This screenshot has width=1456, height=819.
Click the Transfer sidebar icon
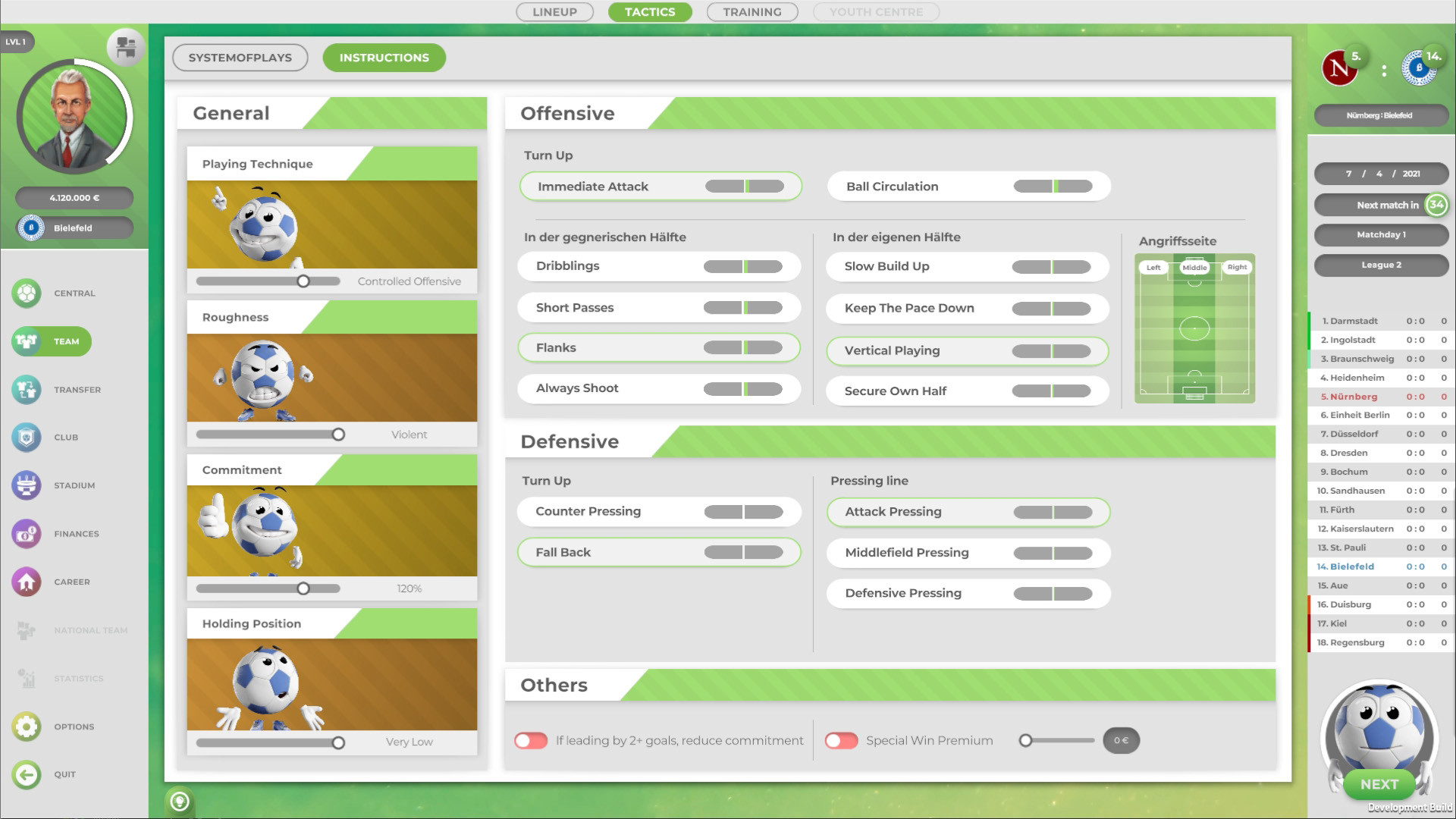click(27, 390)
